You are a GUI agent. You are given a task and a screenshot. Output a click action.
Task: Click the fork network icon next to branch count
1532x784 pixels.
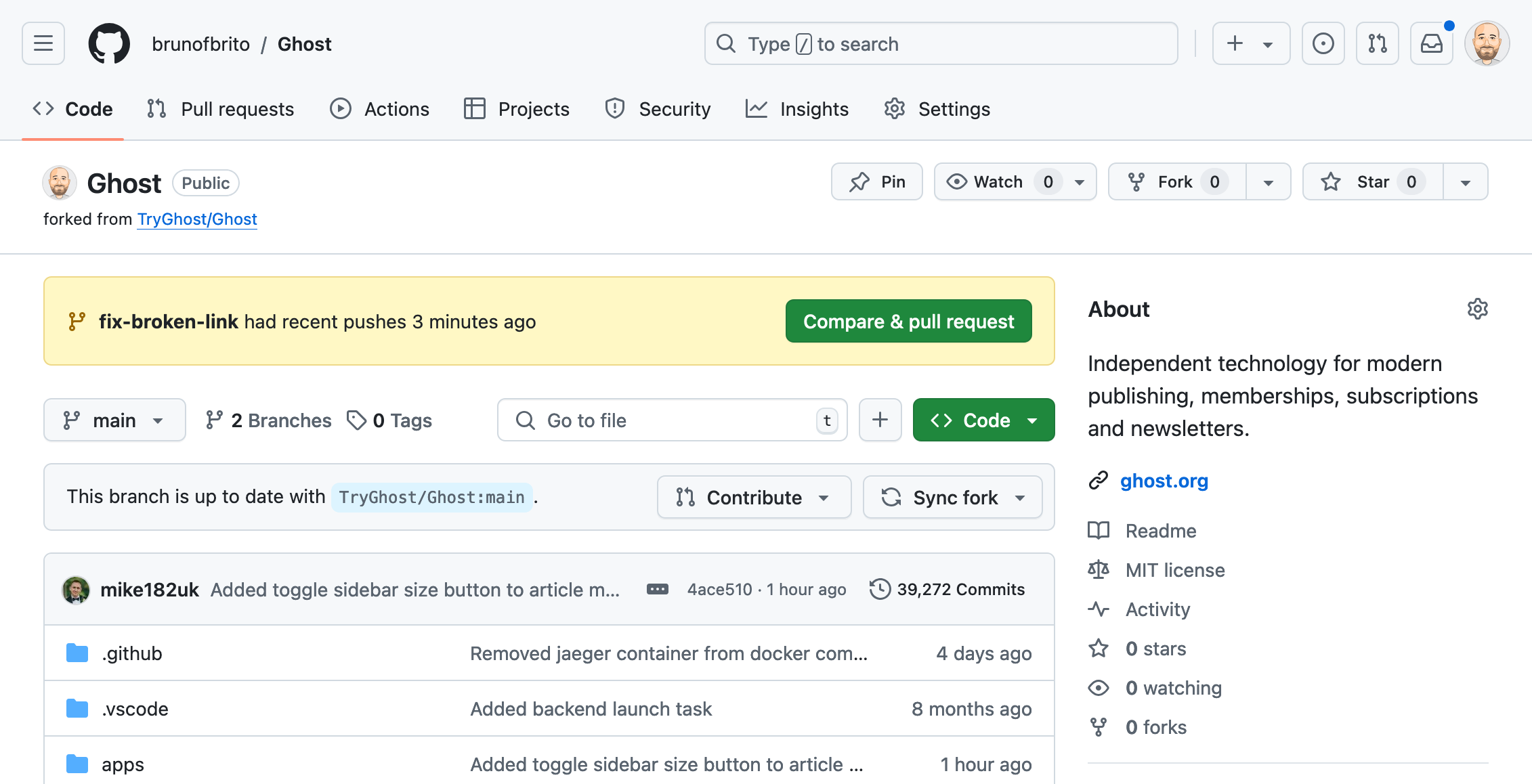tap(212, 419)
